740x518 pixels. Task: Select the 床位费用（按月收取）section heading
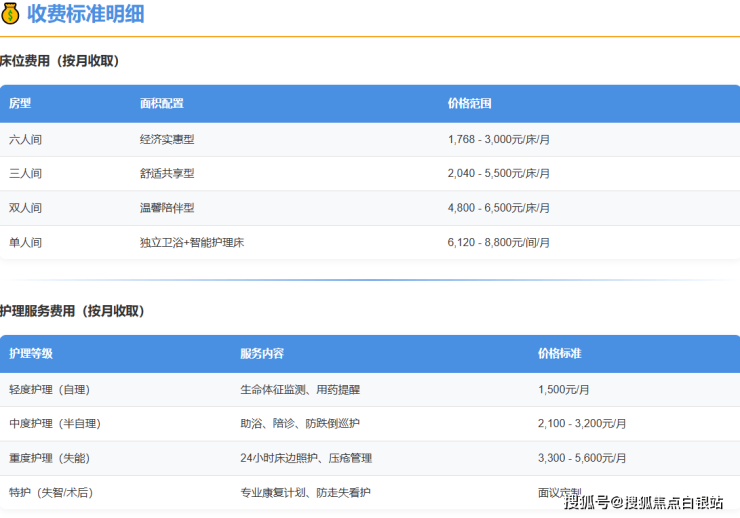click(59, 61)
